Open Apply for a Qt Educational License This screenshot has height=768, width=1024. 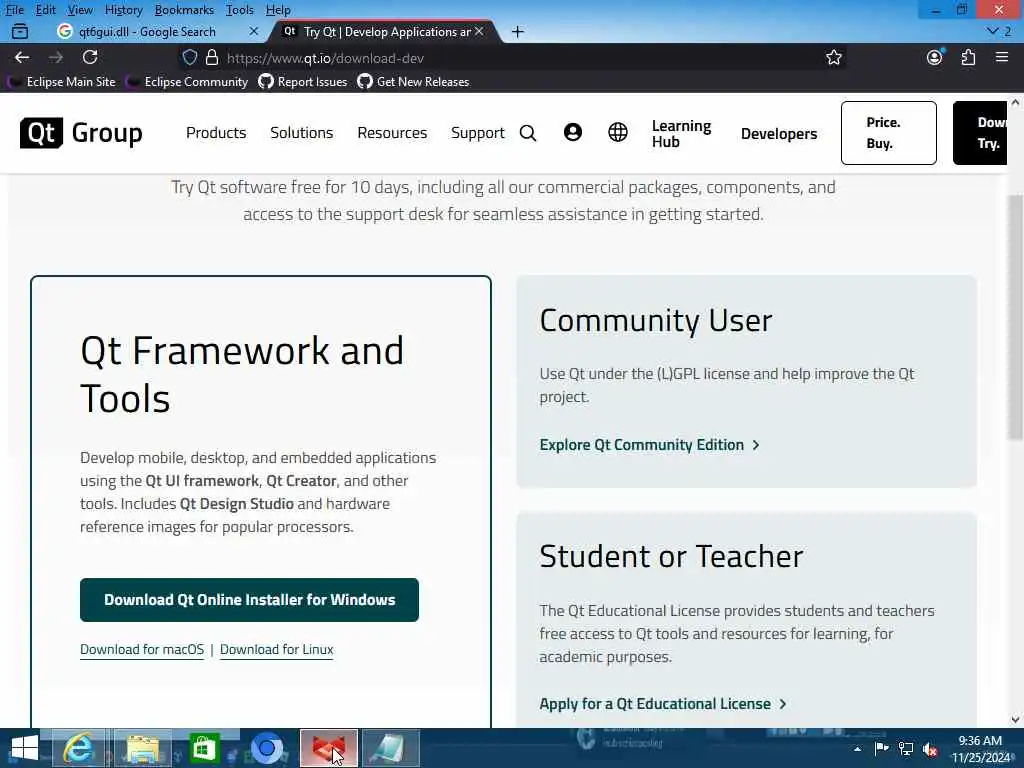click(x=663, y=704)
